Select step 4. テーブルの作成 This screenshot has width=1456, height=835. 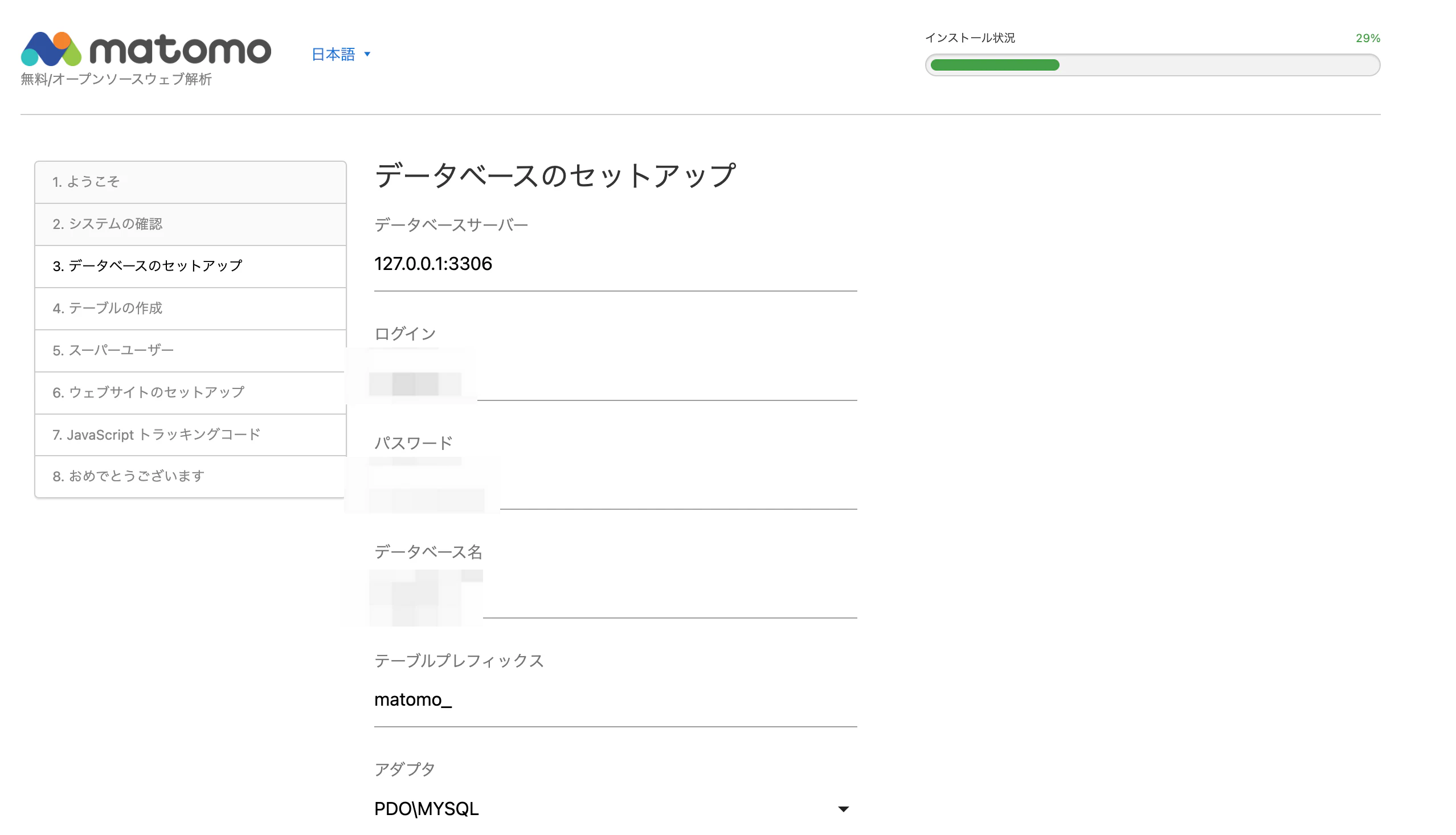(190, 309)
